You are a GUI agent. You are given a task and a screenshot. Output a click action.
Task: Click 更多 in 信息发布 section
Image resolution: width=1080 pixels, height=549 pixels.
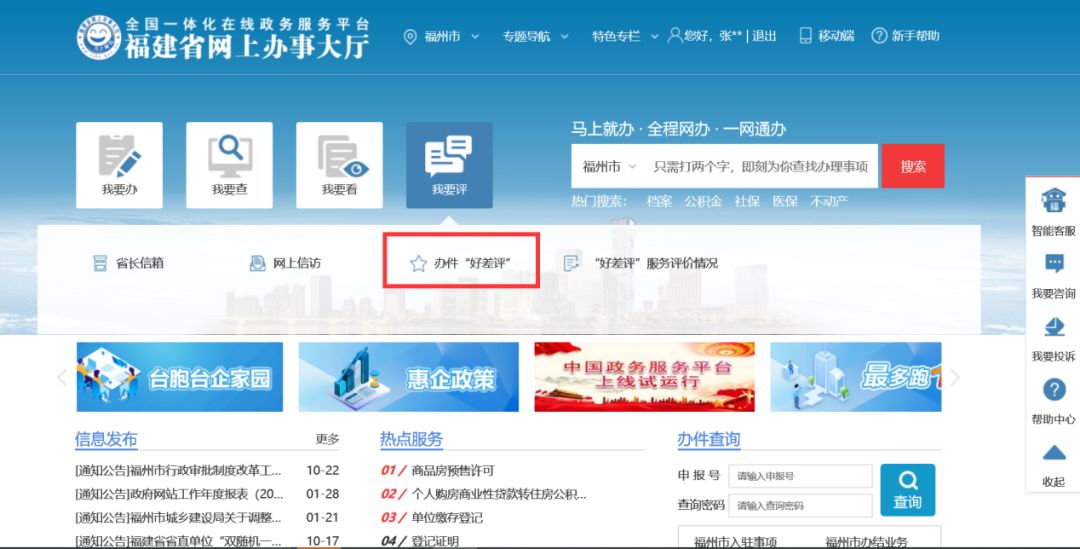tap(327, 439)
